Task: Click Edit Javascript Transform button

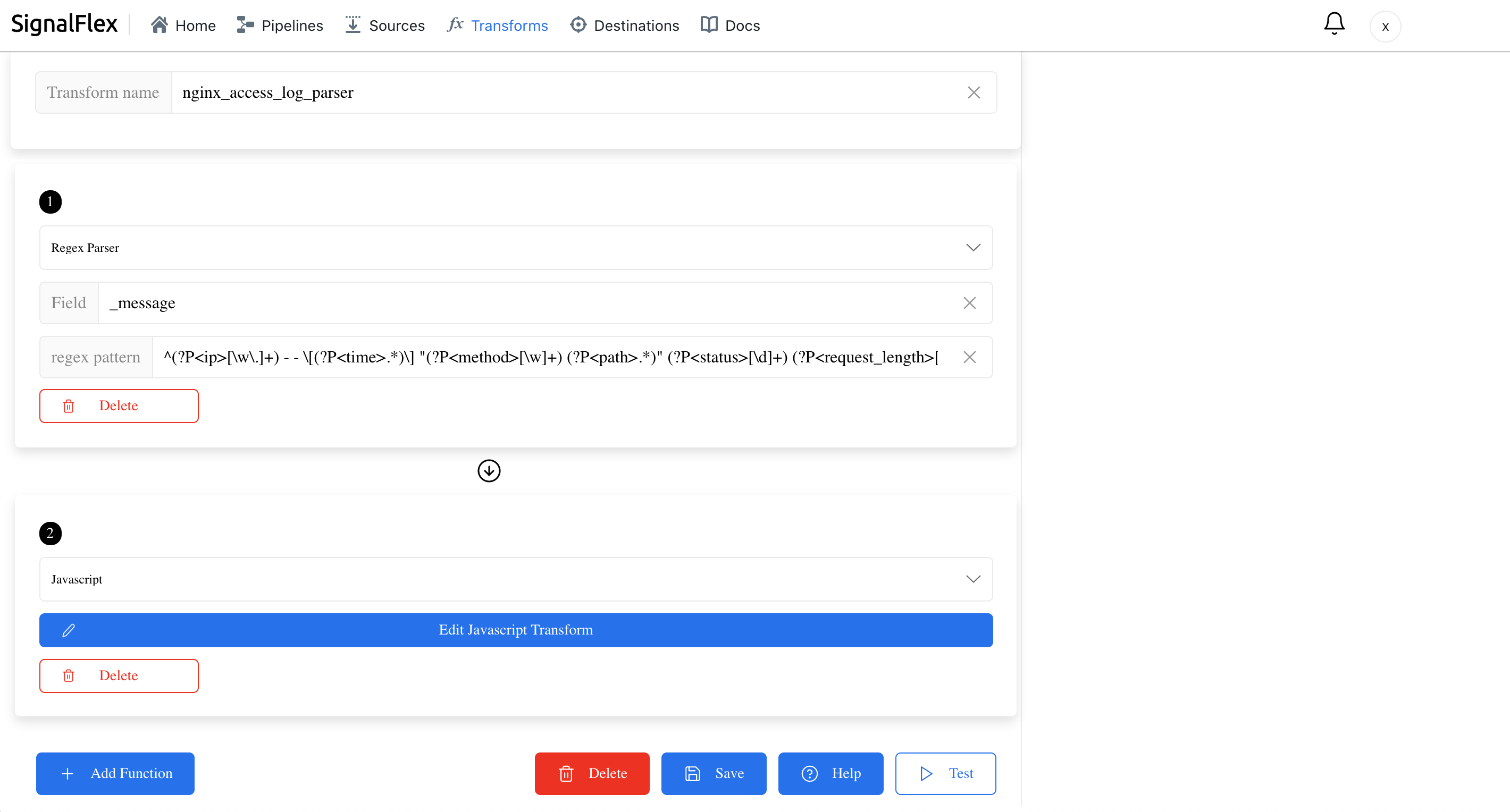Action: pos(516,630)
